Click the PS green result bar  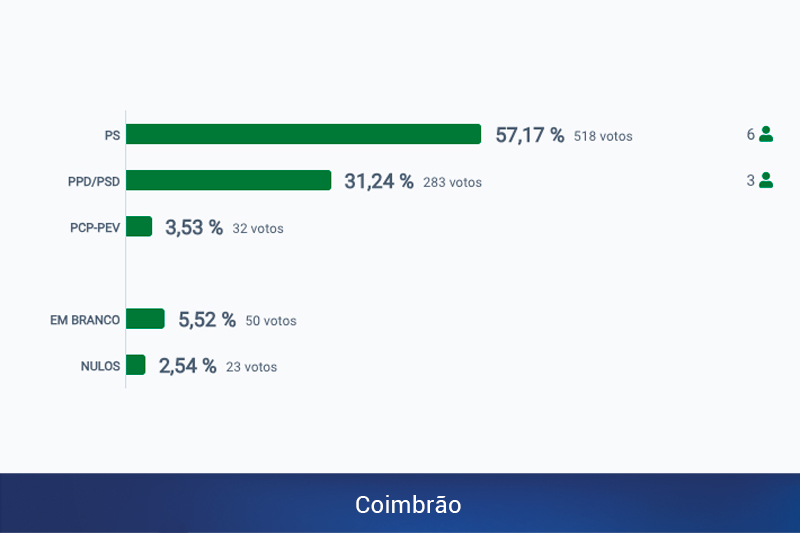[x=303, y=134]
